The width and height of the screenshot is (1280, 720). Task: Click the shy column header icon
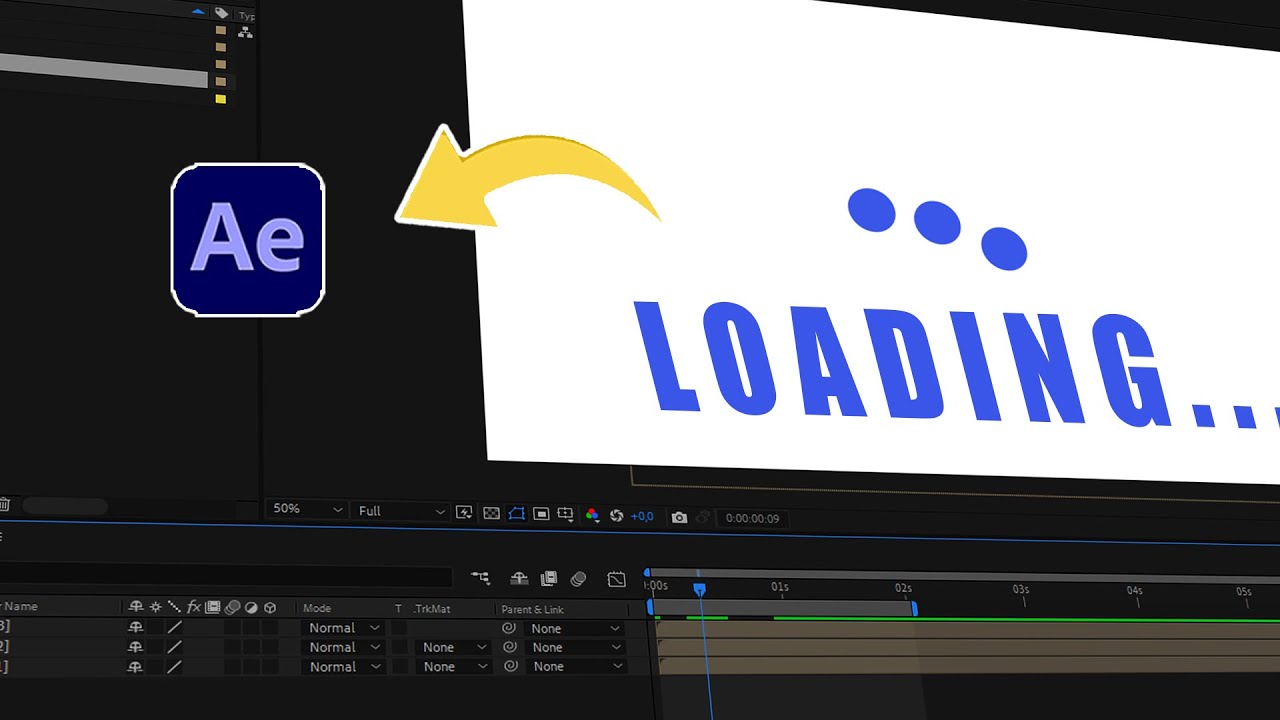click(136, 607)
